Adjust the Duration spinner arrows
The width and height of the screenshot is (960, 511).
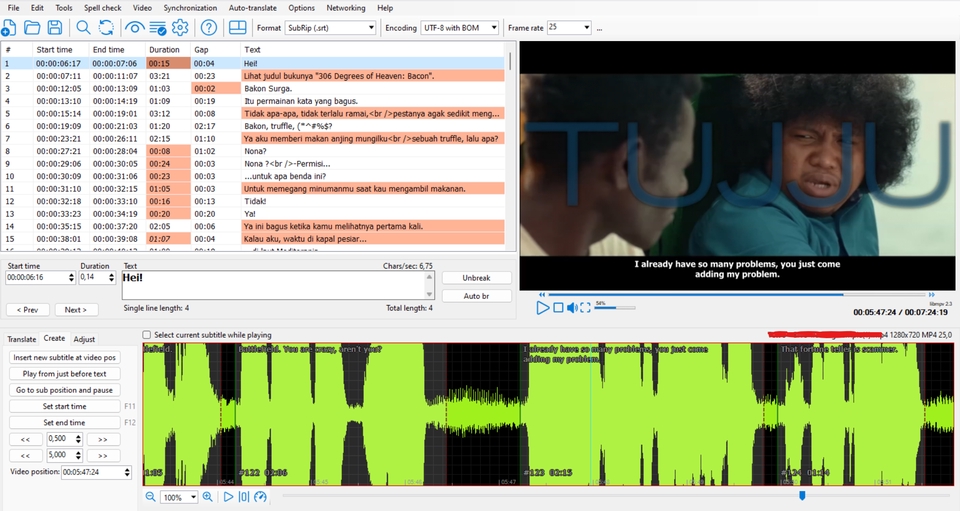tap(111, 277)
